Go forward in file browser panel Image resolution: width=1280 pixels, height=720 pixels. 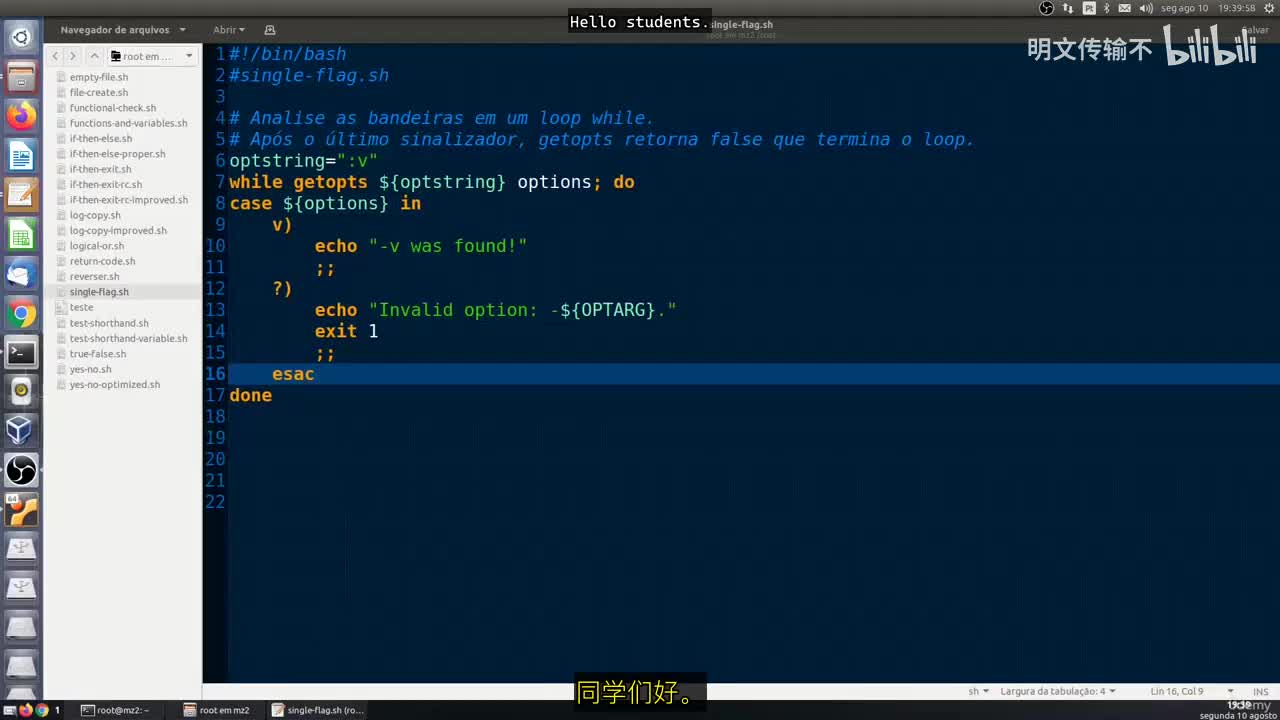click(73, 56)
